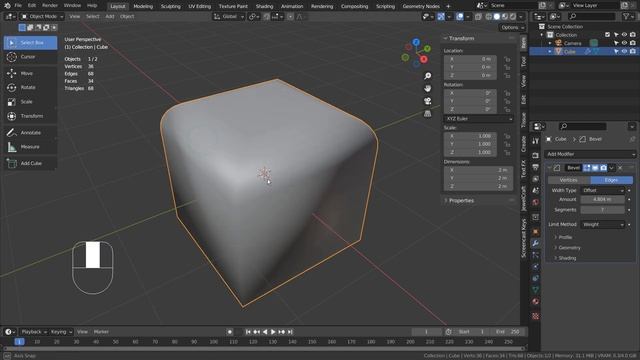640x360 pixels.
Task: Pick the Rotate tool
Action: 30,87
